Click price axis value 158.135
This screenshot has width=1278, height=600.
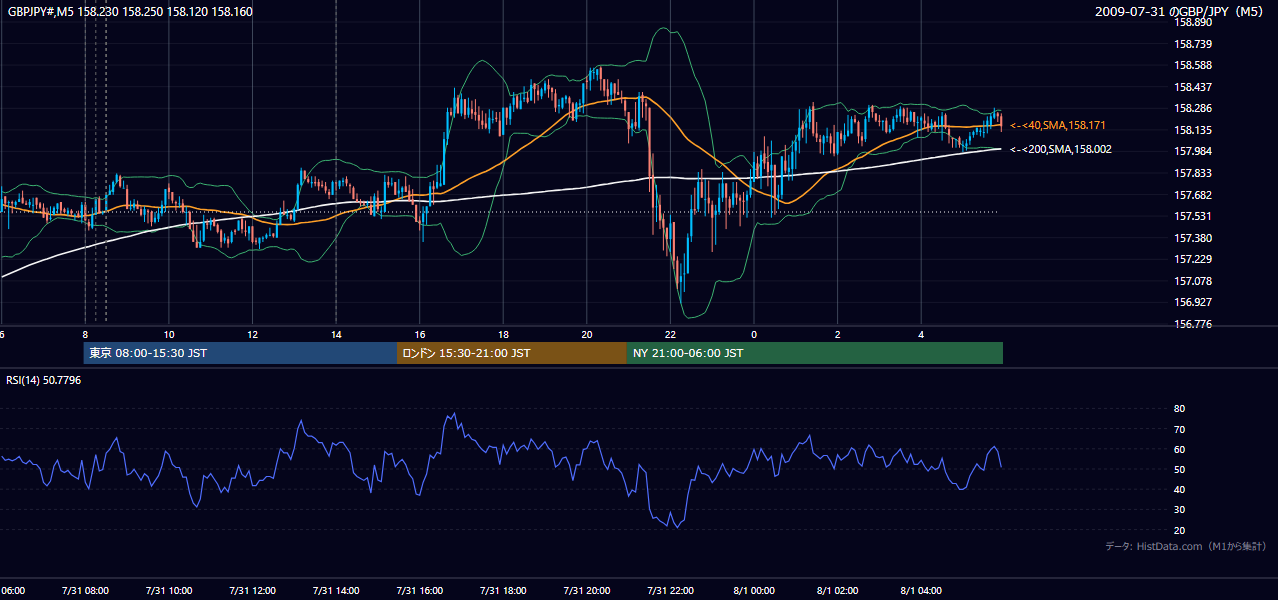(1193, 130)
